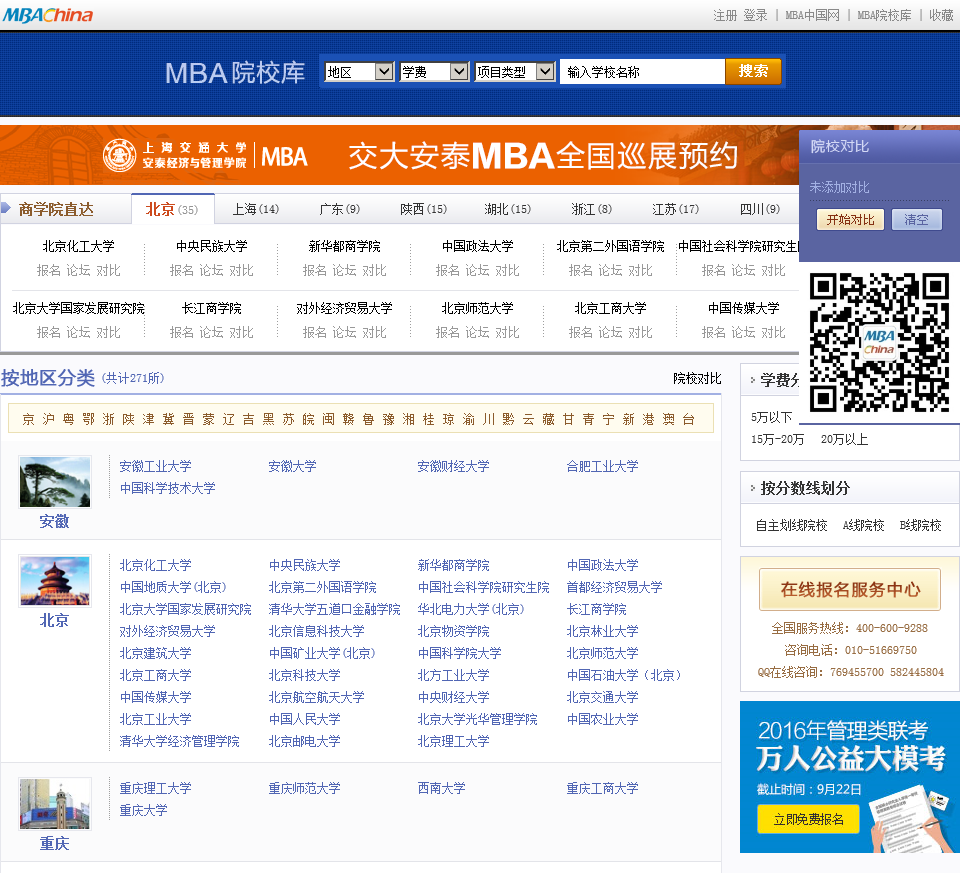960x873 pixels.
Task: Open 清华大学经济管理学院 link
Action: (x=179, y=741)
